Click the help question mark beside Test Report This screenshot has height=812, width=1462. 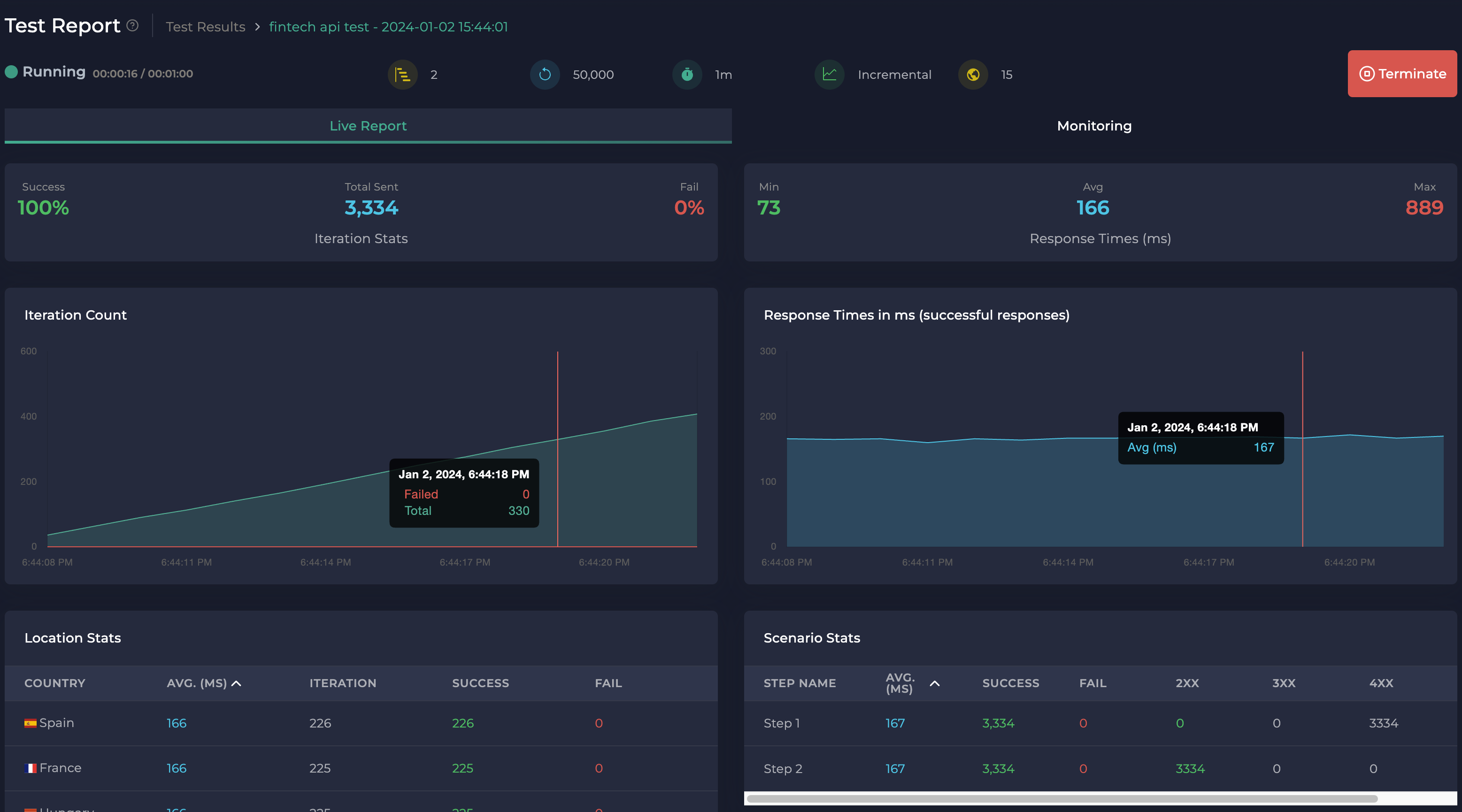pos(132,25)
